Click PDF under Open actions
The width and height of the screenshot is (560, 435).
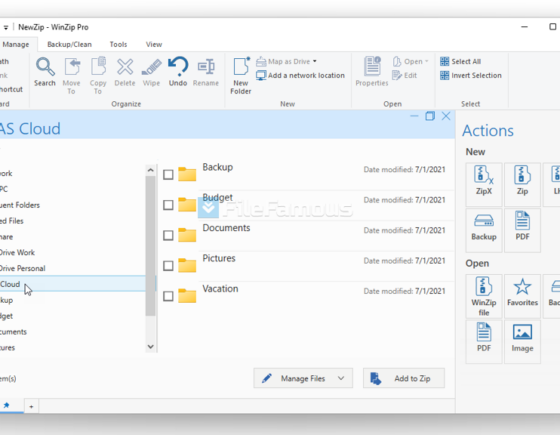484,342
